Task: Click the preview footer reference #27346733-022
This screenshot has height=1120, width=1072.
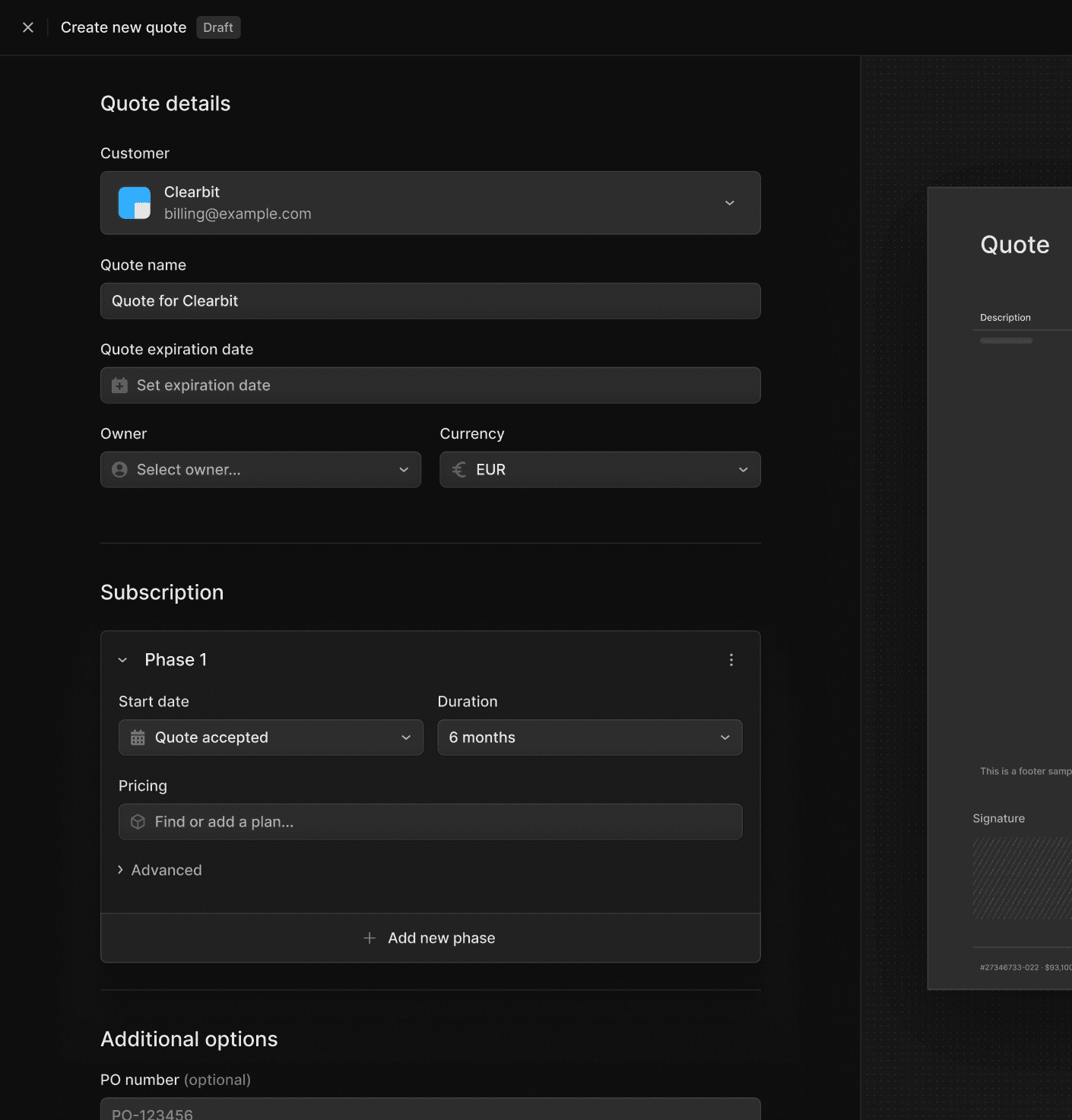Action: (x=1009, y=968)
